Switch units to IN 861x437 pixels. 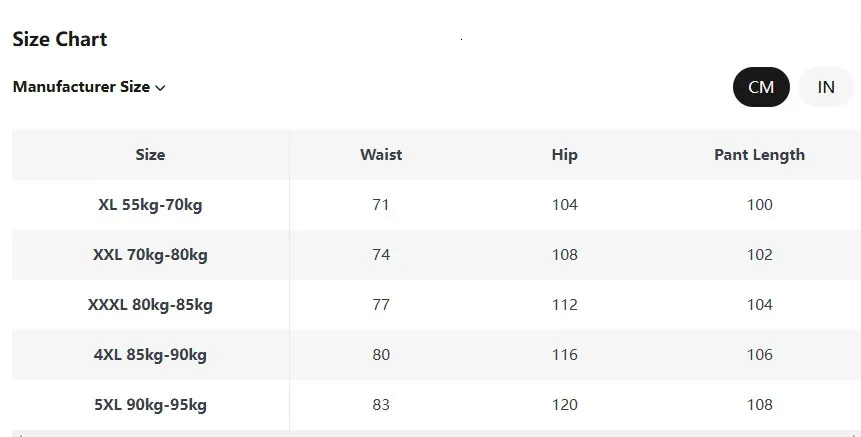[x=826, y=87]
